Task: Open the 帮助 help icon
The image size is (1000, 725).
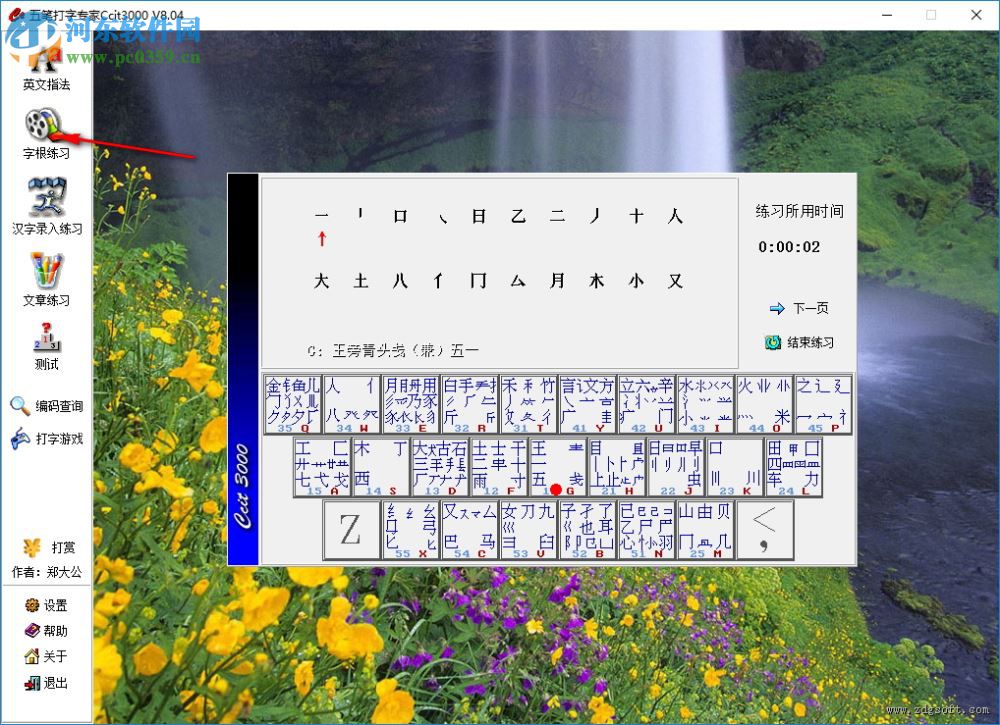Action: [x=42, y=631]
